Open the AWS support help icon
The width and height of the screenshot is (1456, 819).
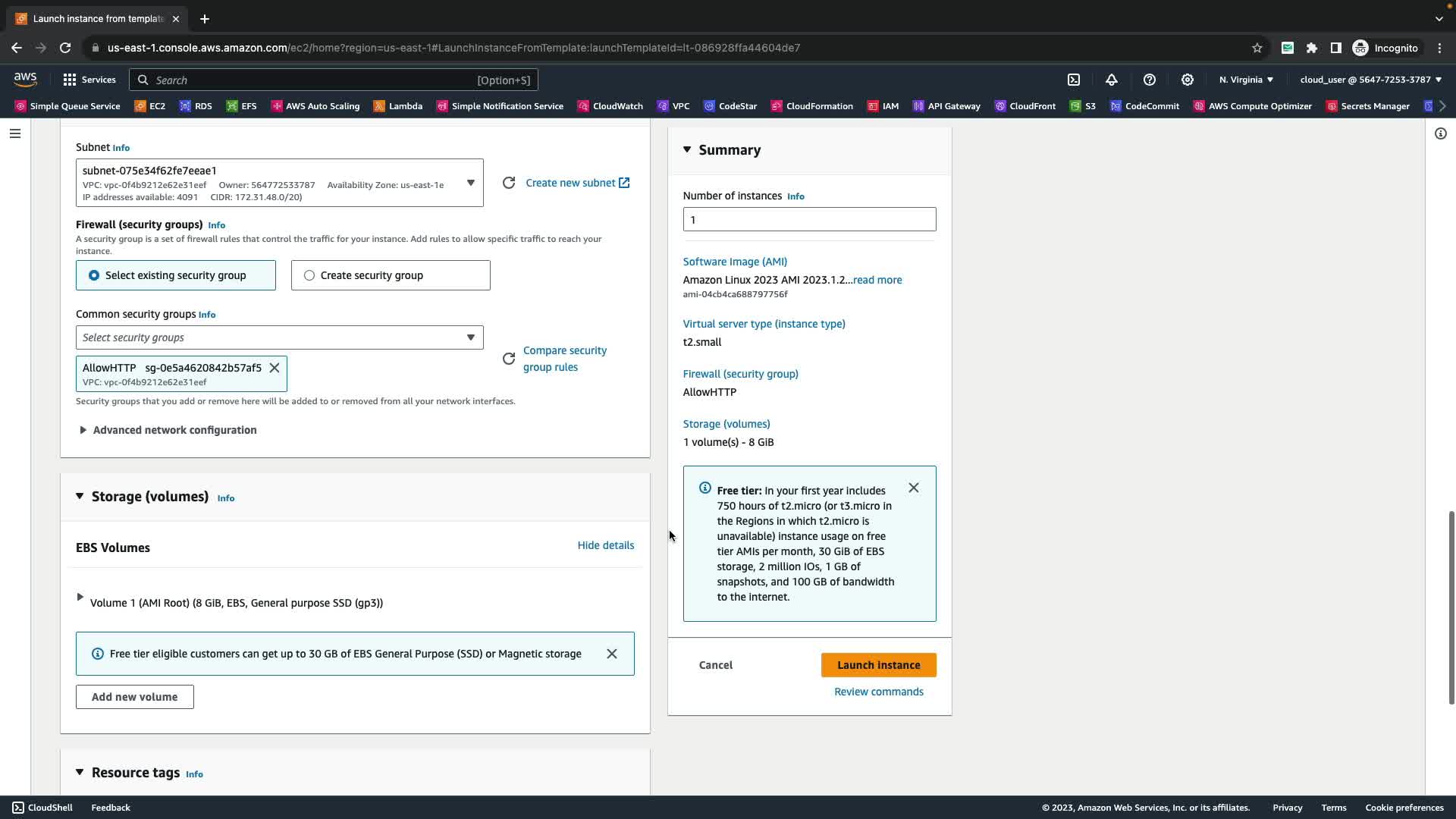point(1150,80)
